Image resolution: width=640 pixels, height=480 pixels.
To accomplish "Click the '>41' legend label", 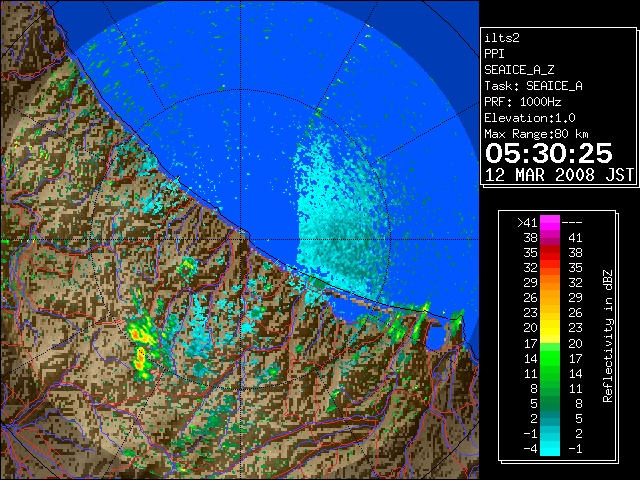I will 527,223.
